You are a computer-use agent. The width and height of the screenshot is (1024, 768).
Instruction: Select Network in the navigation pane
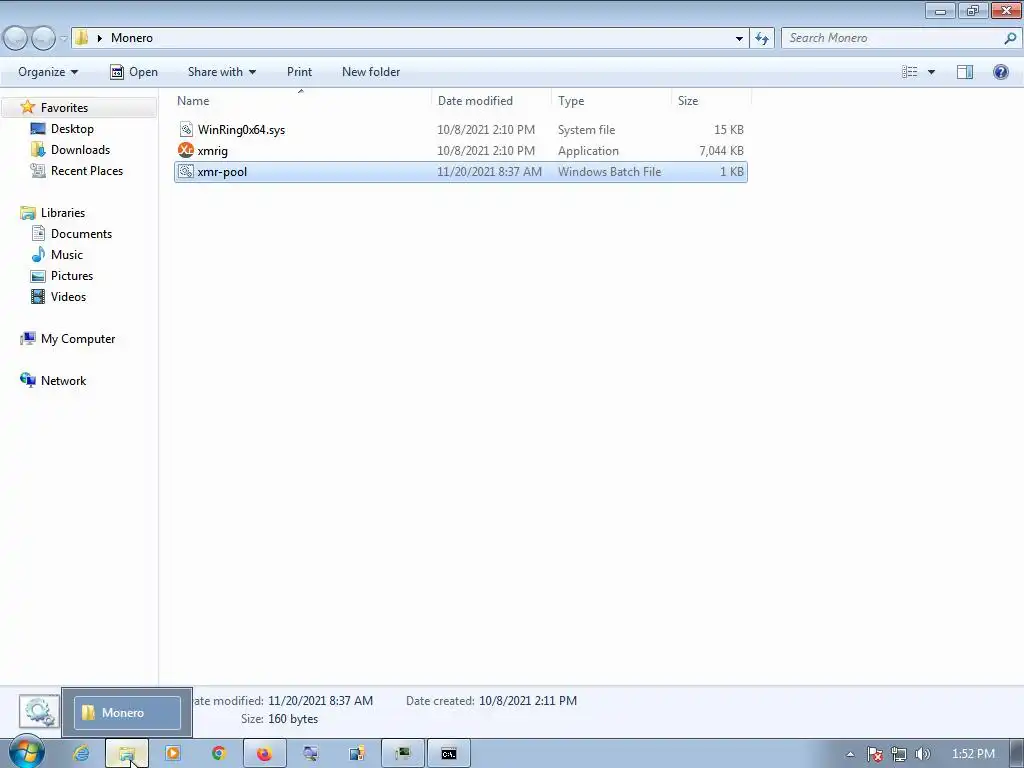click(x=63, y=380)
